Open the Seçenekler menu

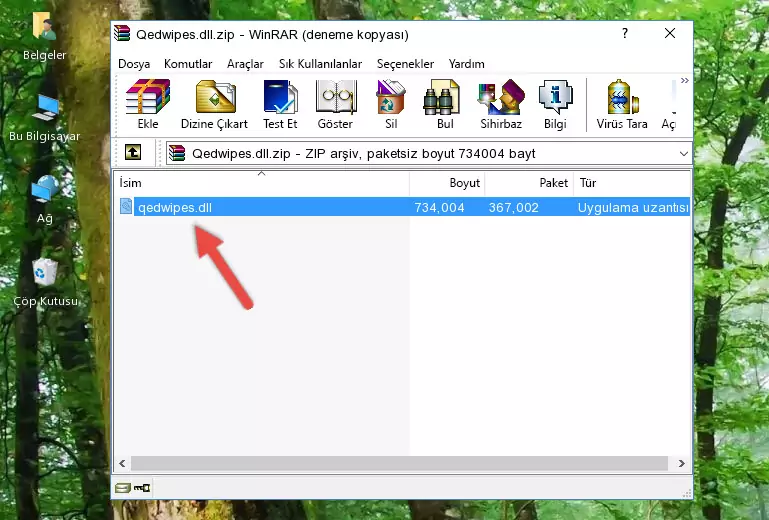tap(405, 64)
